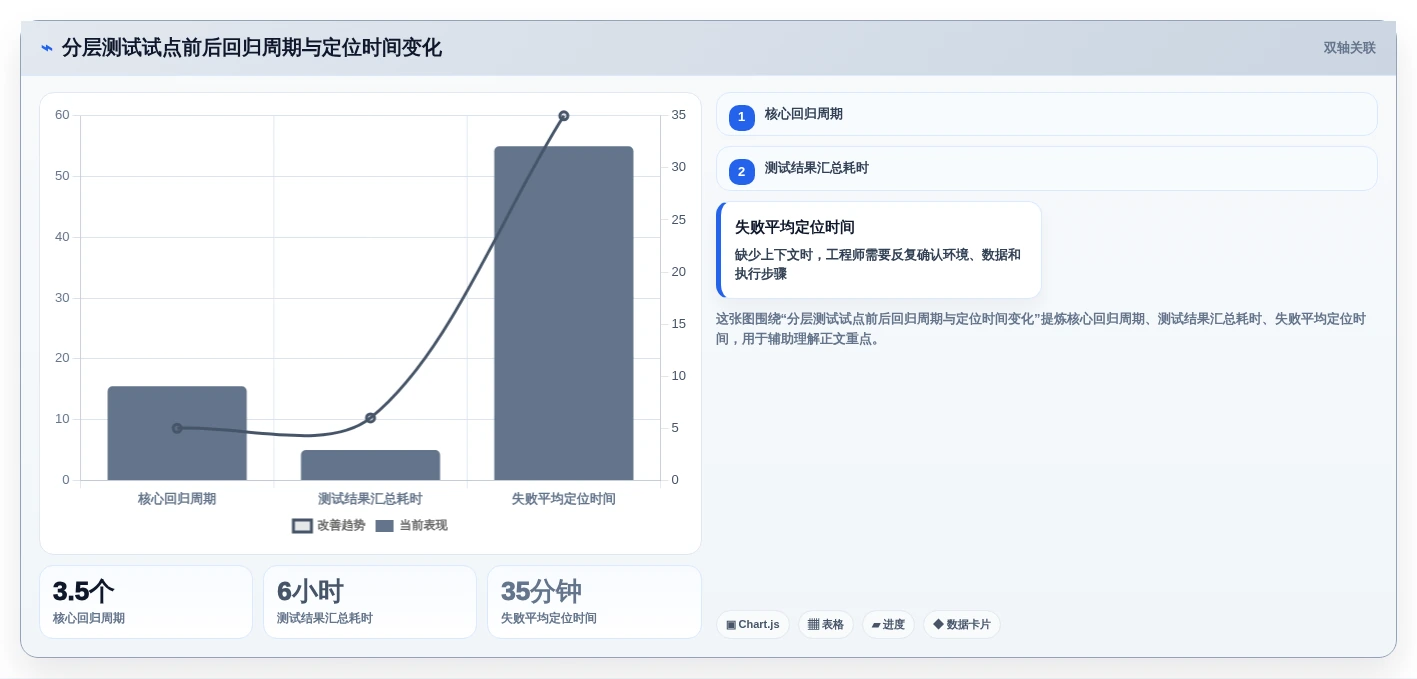Screen dimensions: 1417x679
Task: Click the x-axis label 核心回归周期
Action: (x=177, y=499)
